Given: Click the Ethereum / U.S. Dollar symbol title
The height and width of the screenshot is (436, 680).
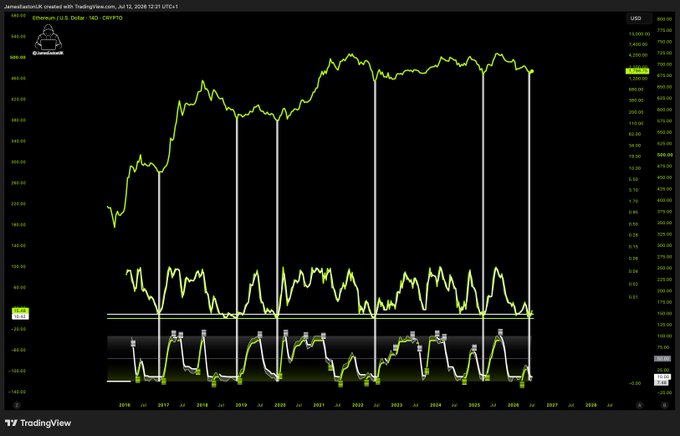Looking at the screenshot, I should pyautogui.click(x=77, y=18).
